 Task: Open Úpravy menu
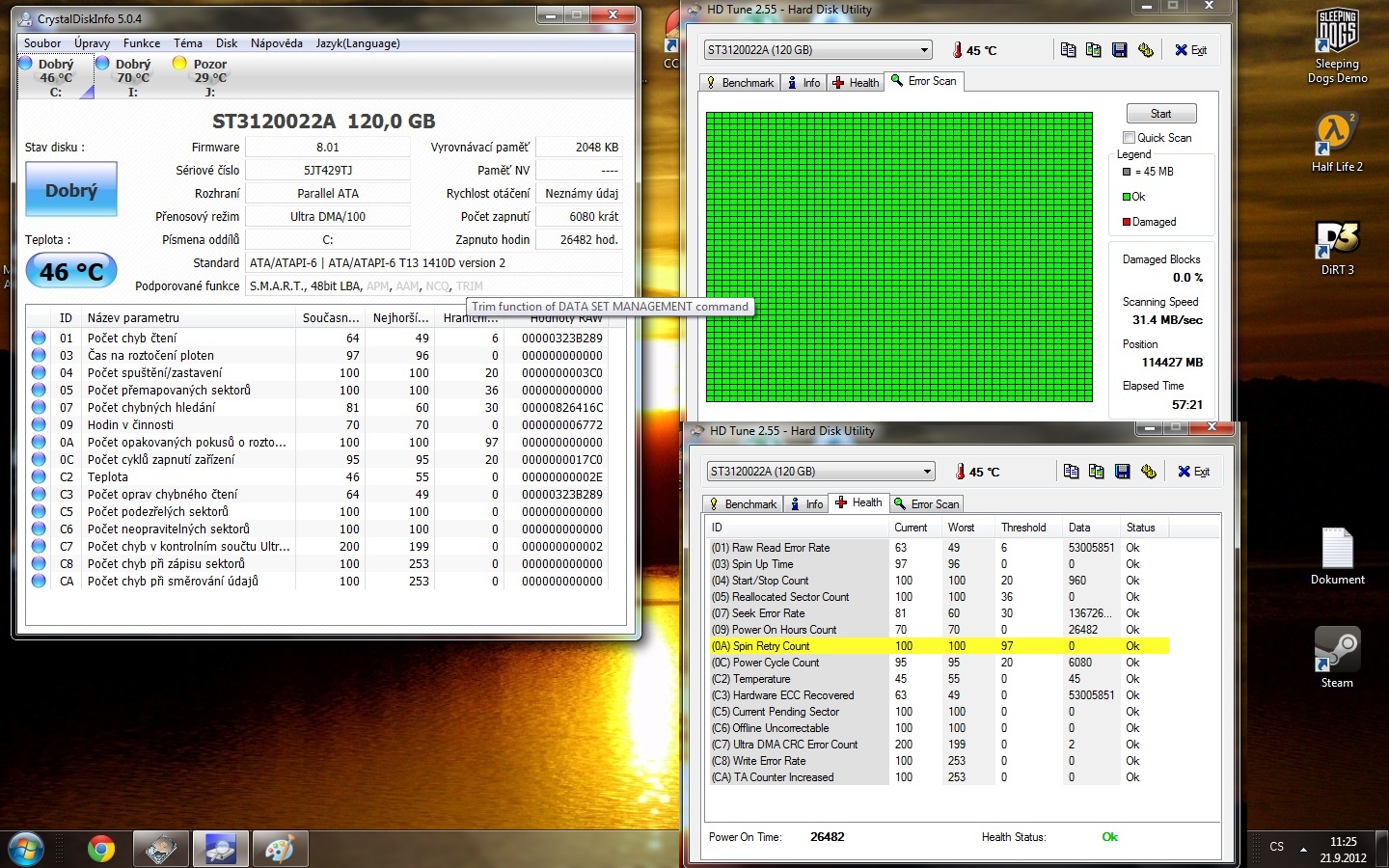(x=93, y=43)
